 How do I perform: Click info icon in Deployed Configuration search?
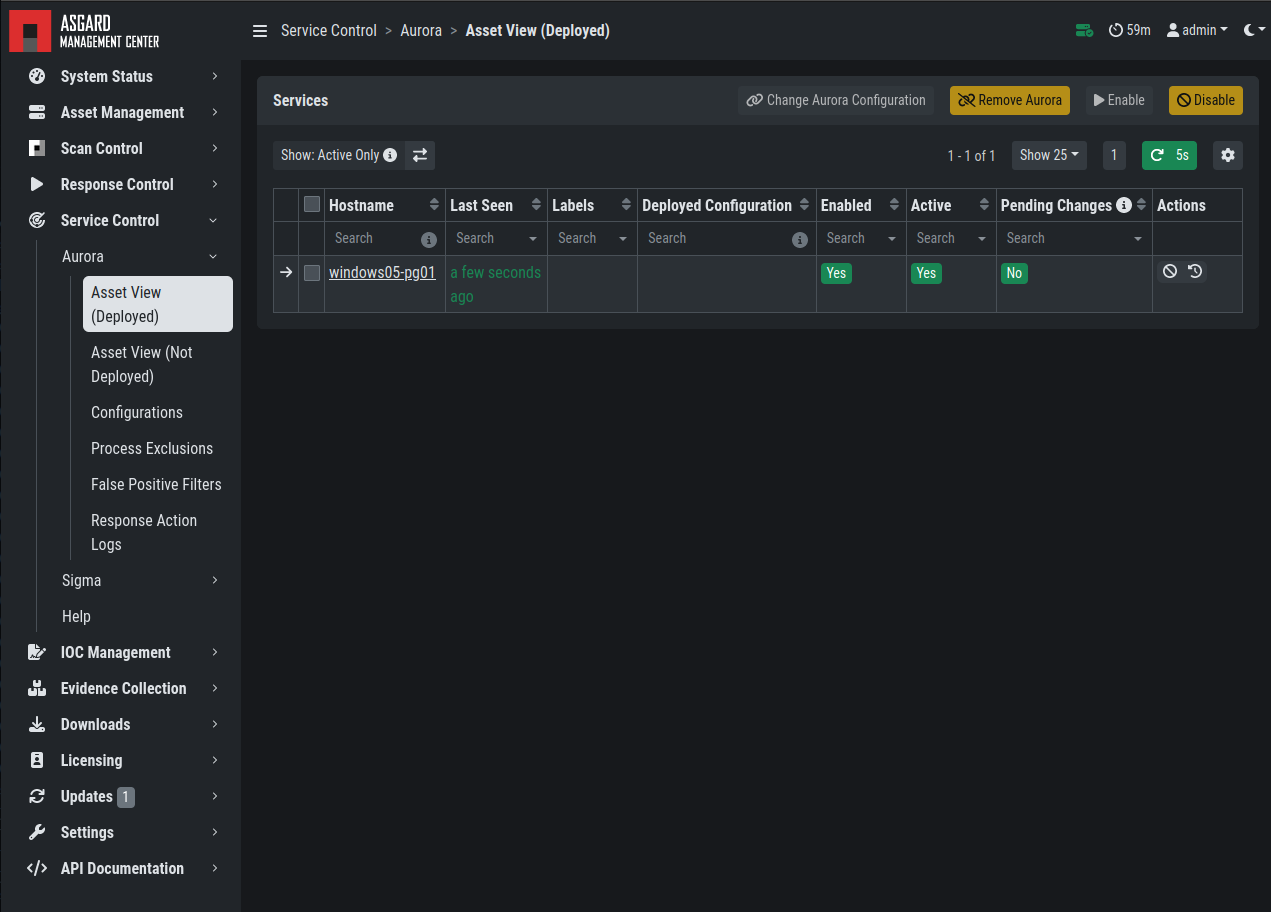[x=799, y=240]
